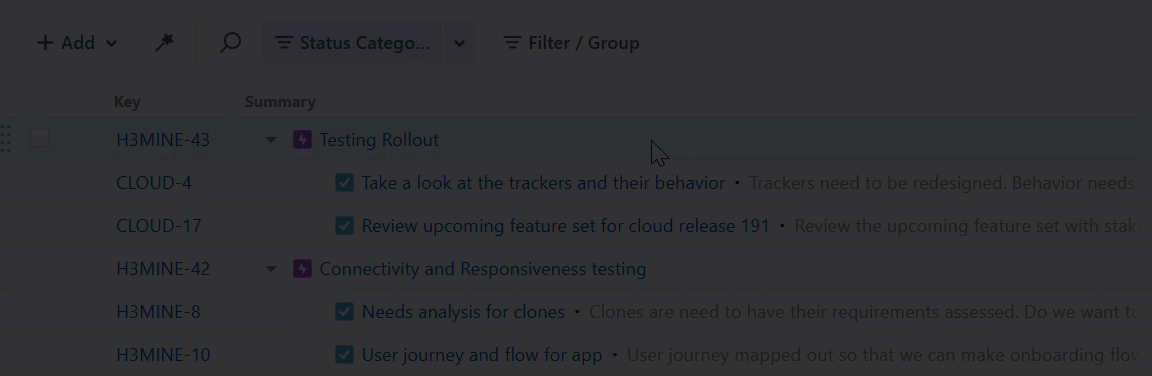Click the task icon for CLOUD-4
The height and width of the screenshot is (376, 1152).
(345, 183)
